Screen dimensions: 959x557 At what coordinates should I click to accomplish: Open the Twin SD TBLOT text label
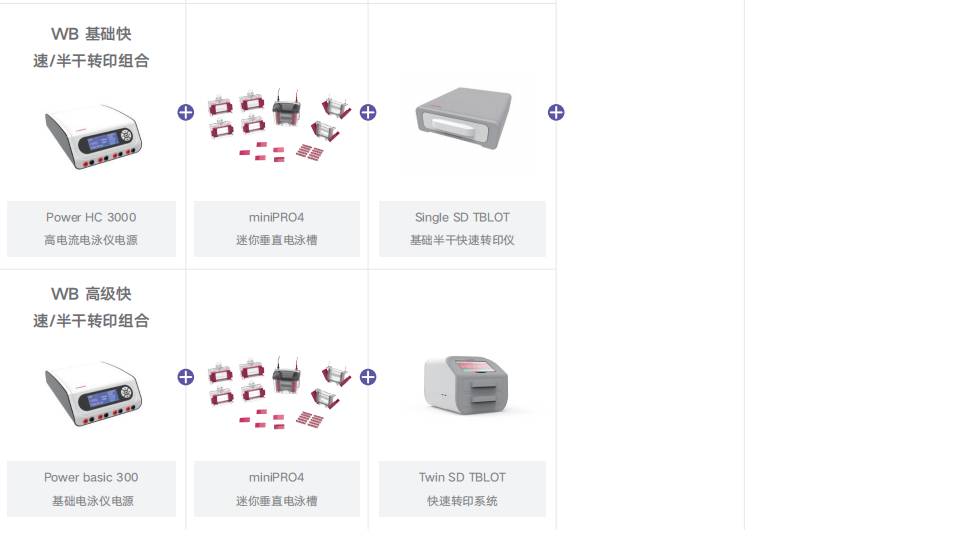coord(462,477)
